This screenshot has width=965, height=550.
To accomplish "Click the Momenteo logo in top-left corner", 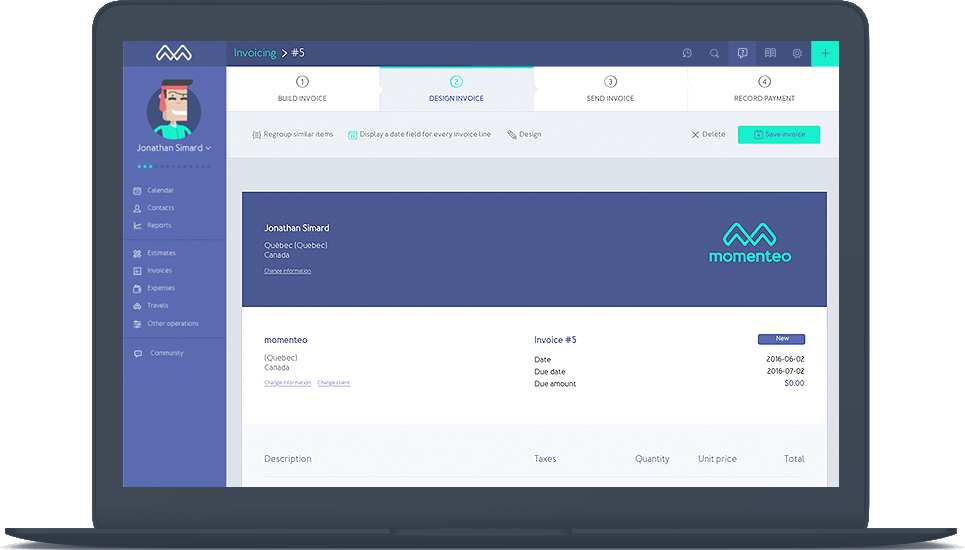I will pyautogui.click(x=174, y=53).
